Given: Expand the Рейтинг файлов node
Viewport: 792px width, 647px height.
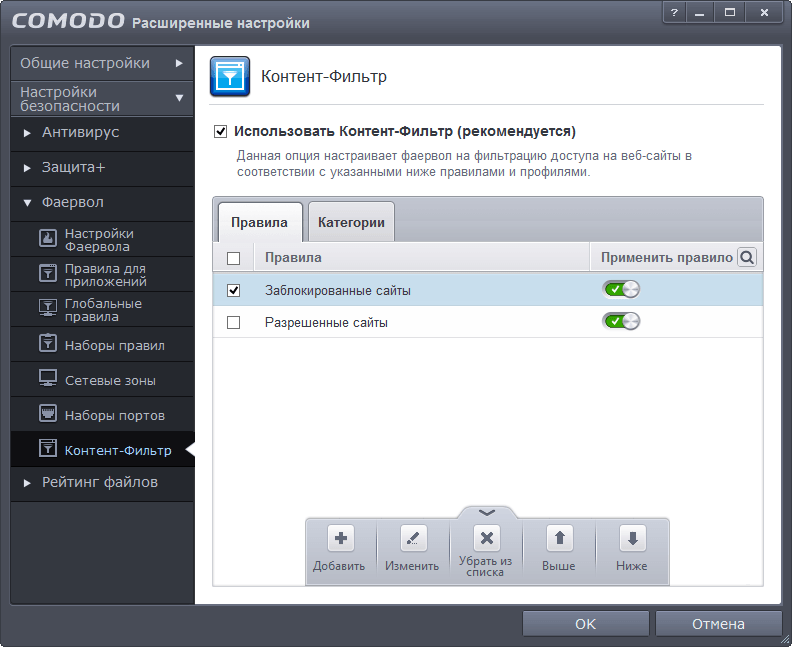Looking at the screenshot, I should click(27, 483).
